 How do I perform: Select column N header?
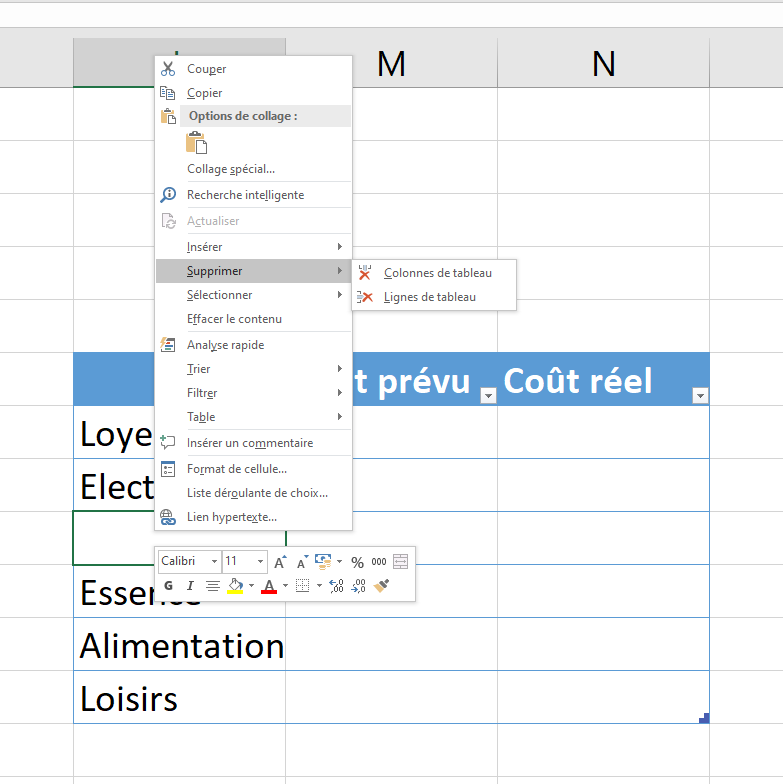[x=604, y=63]
